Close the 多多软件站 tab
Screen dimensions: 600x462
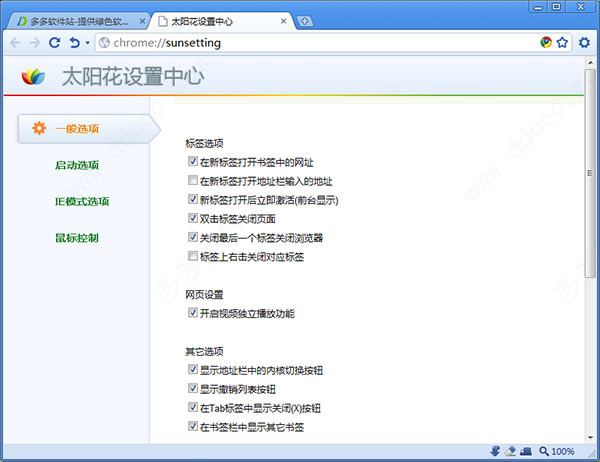142,21
